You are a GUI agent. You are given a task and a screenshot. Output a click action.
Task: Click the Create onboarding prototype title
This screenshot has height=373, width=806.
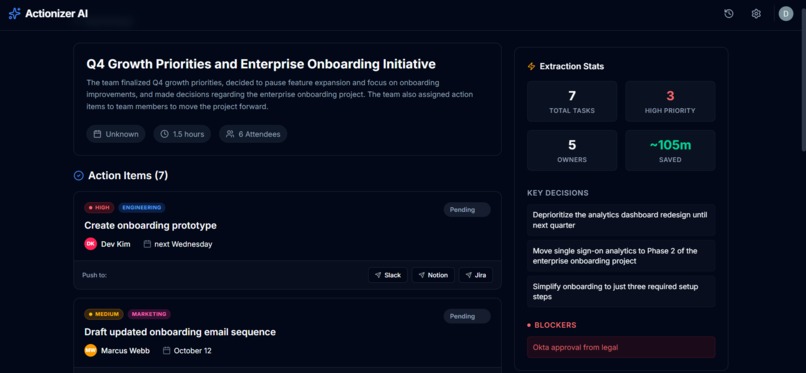click(x=151, y=226)
